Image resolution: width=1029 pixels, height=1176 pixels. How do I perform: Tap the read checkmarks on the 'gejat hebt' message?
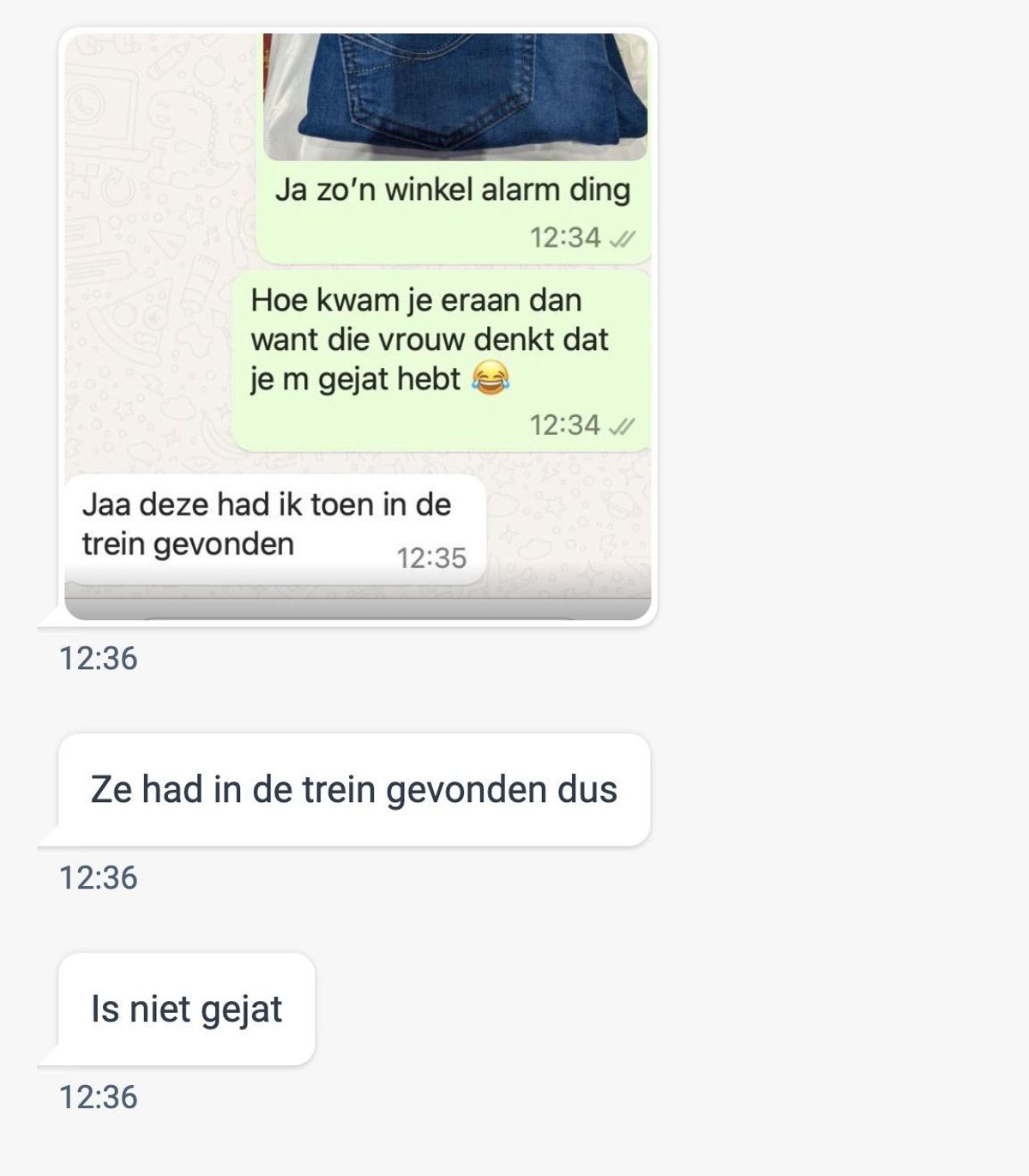coord(622,426)
